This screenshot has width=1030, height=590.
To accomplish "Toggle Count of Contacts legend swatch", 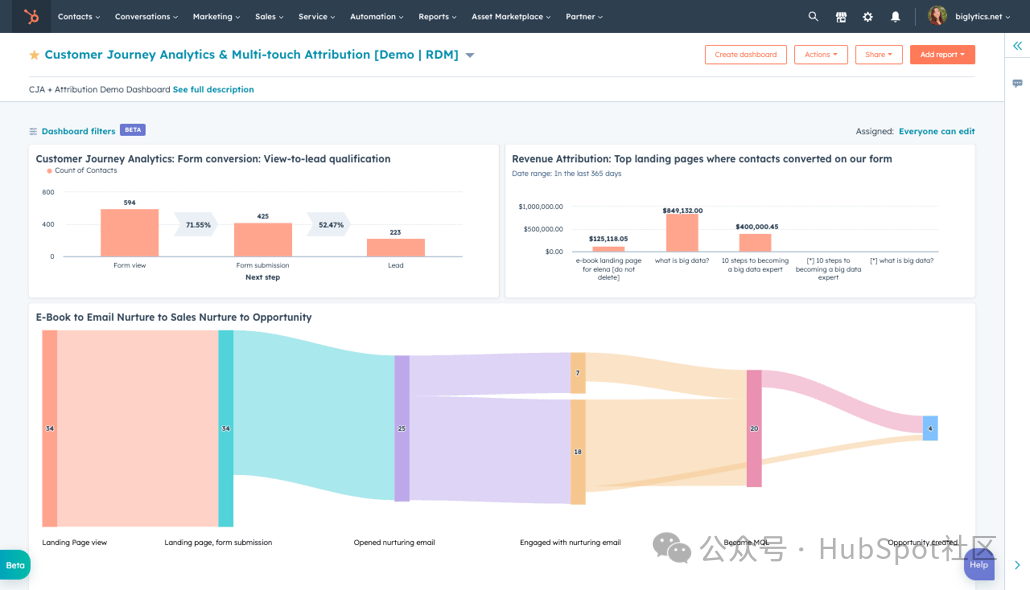I will 49,171.
